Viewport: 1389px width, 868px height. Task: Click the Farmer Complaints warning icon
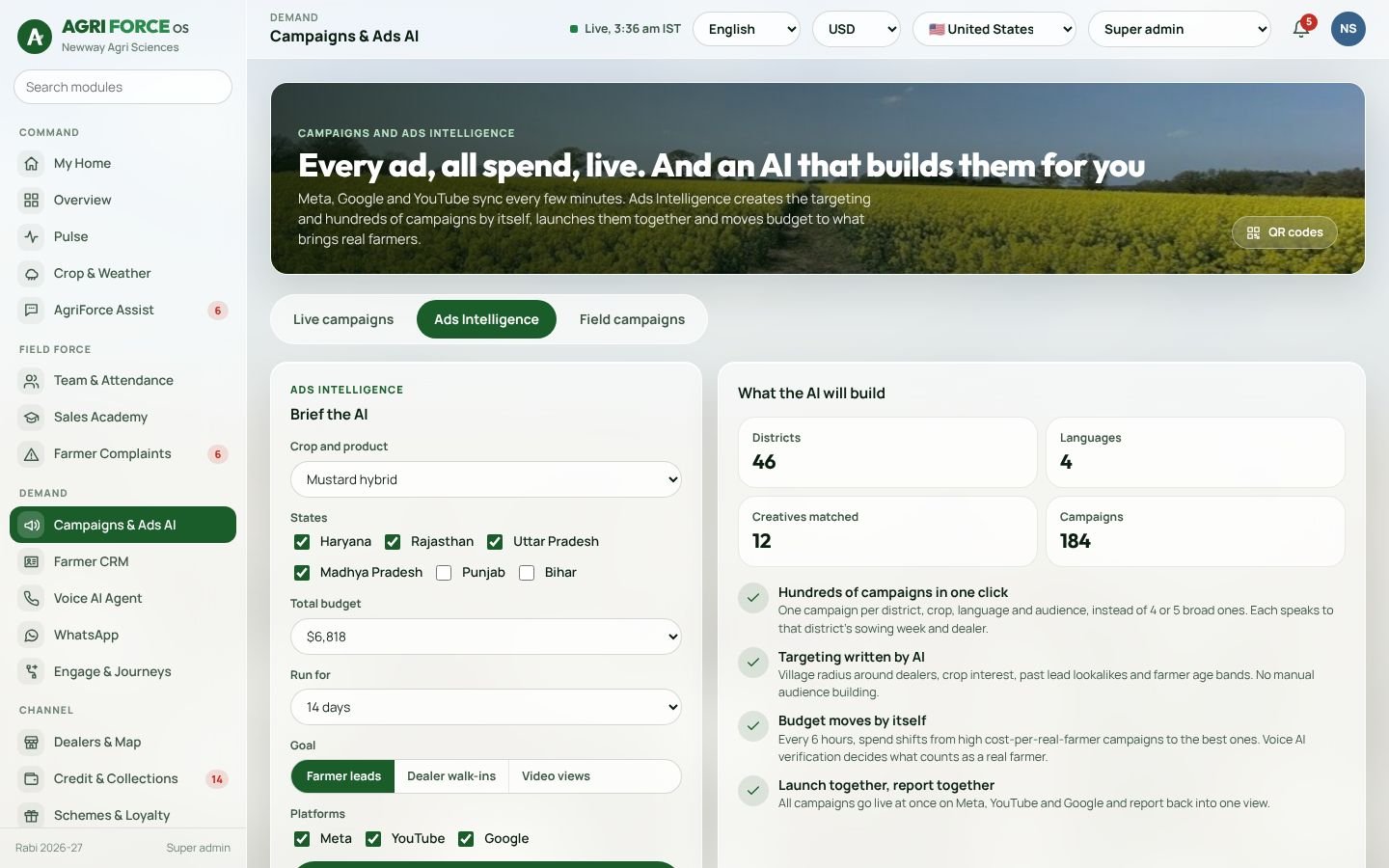click(32, 454)
